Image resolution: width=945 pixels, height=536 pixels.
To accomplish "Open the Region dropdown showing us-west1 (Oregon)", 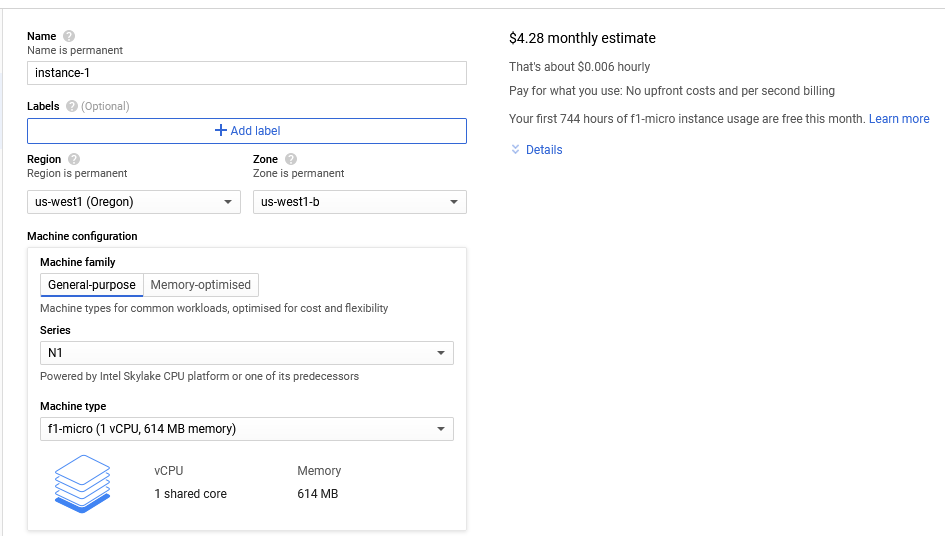I will [134, 202].
